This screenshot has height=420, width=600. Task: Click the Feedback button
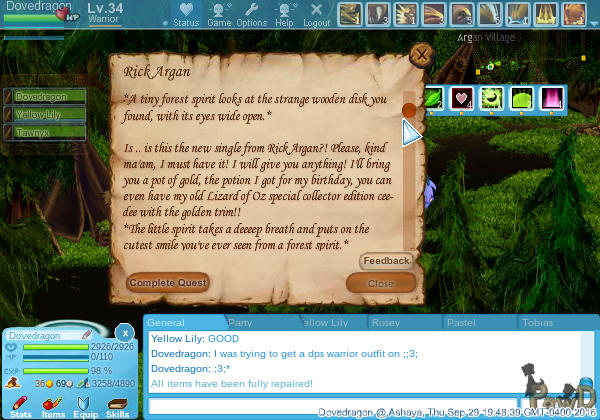(x=386, y=261)
